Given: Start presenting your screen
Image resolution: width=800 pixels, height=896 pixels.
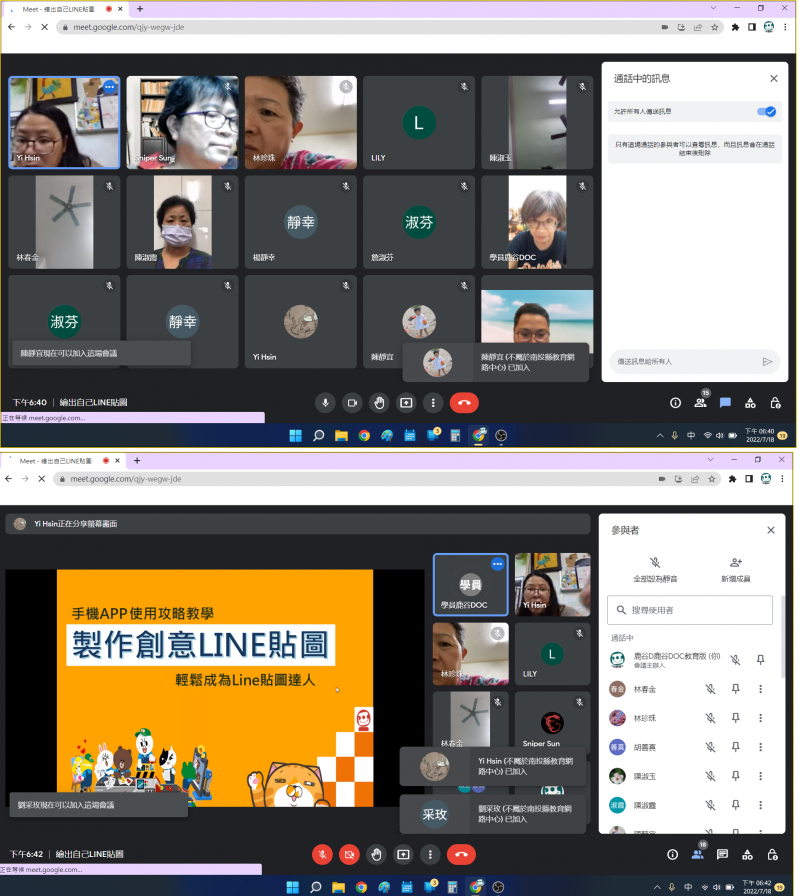Looking at the screenshot, I should click(x=406, y=402).
